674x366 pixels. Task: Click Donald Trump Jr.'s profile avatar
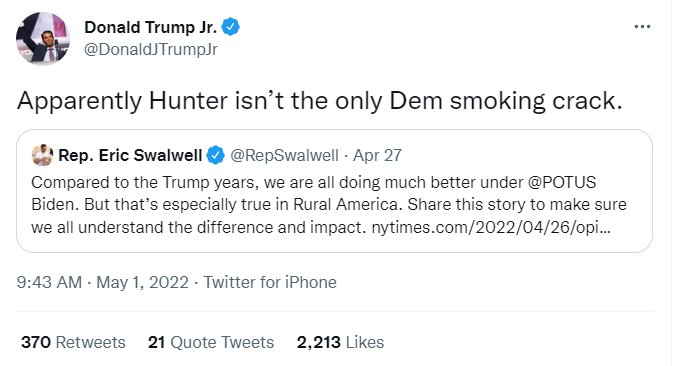click(43, 39)
